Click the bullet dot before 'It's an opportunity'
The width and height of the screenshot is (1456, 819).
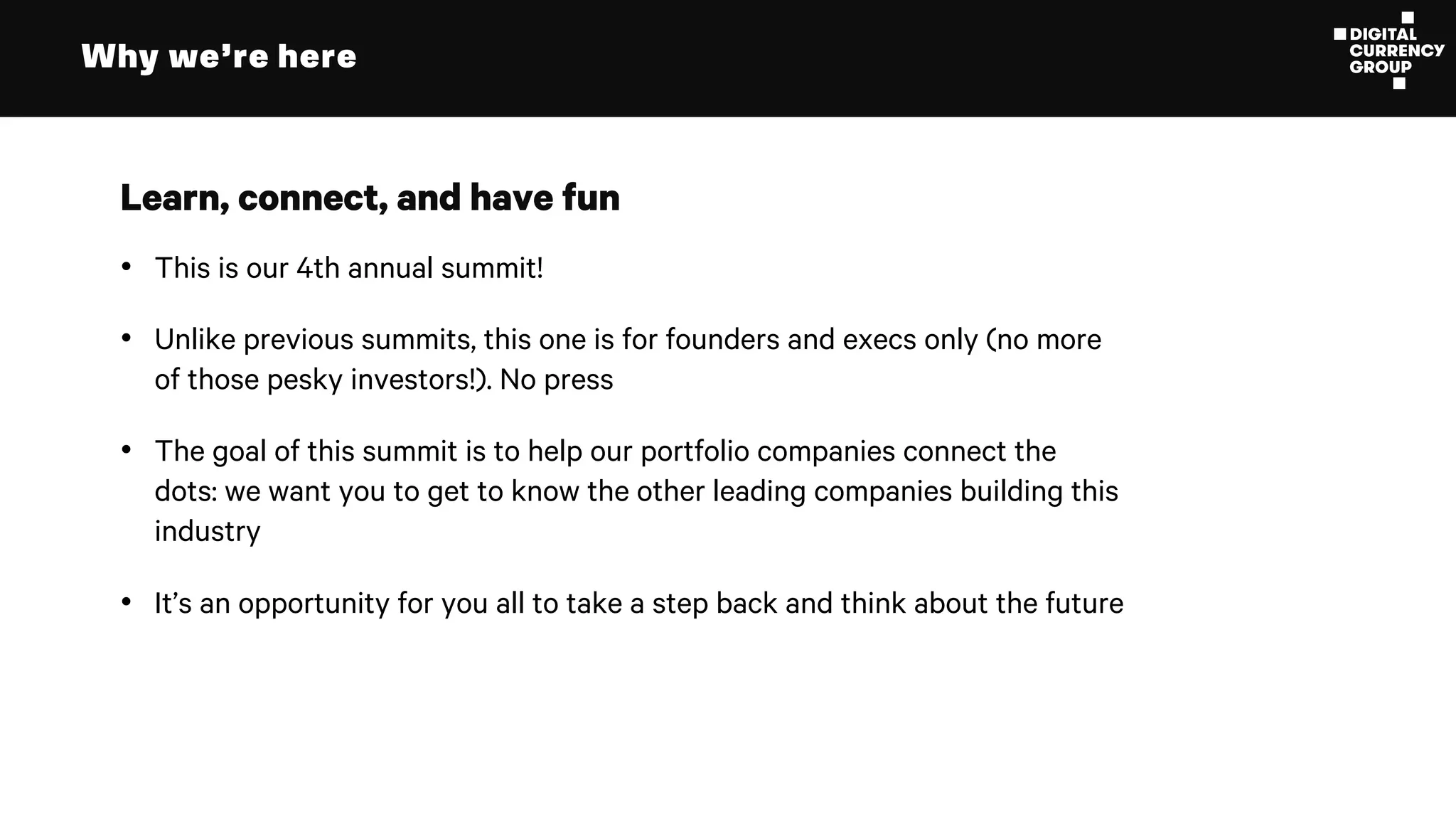127,602
